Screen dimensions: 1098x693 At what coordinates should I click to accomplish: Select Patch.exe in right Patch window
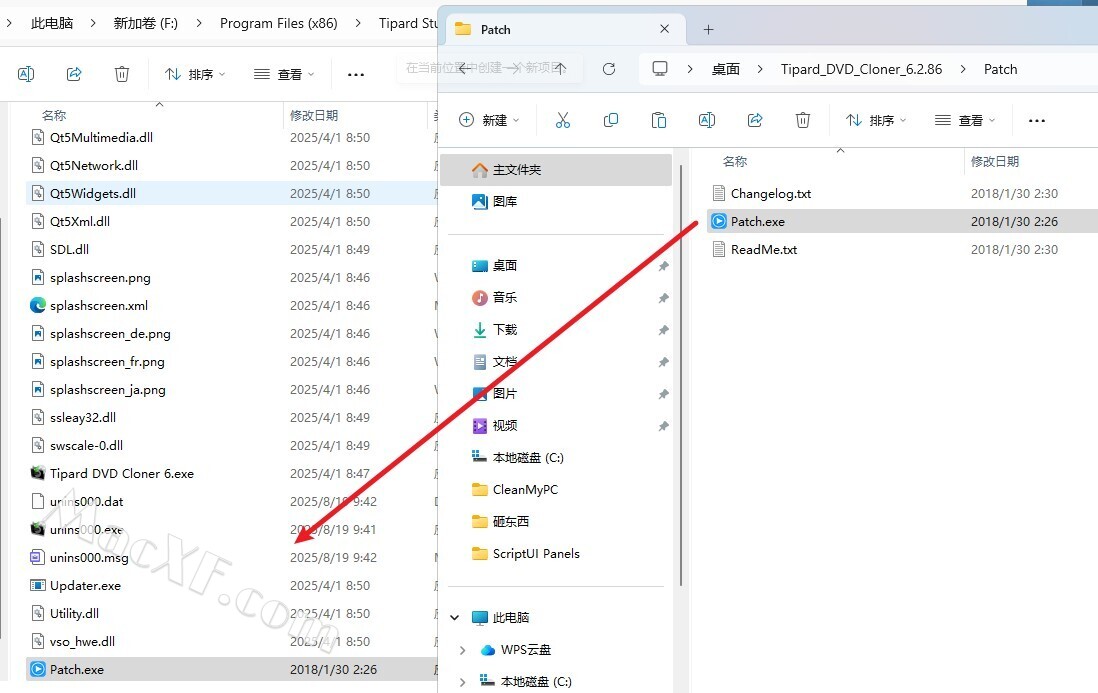click(x=903, y=221)
